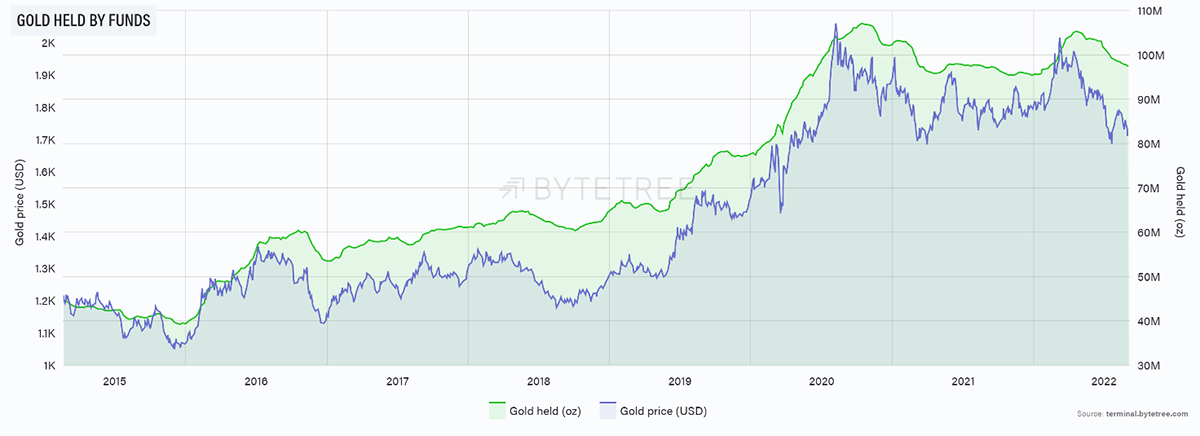The width and height of the screenshot is (1200, 436).
Task: Click the Gold price (USD) left axis title
Action: click(x=19, y=203)
